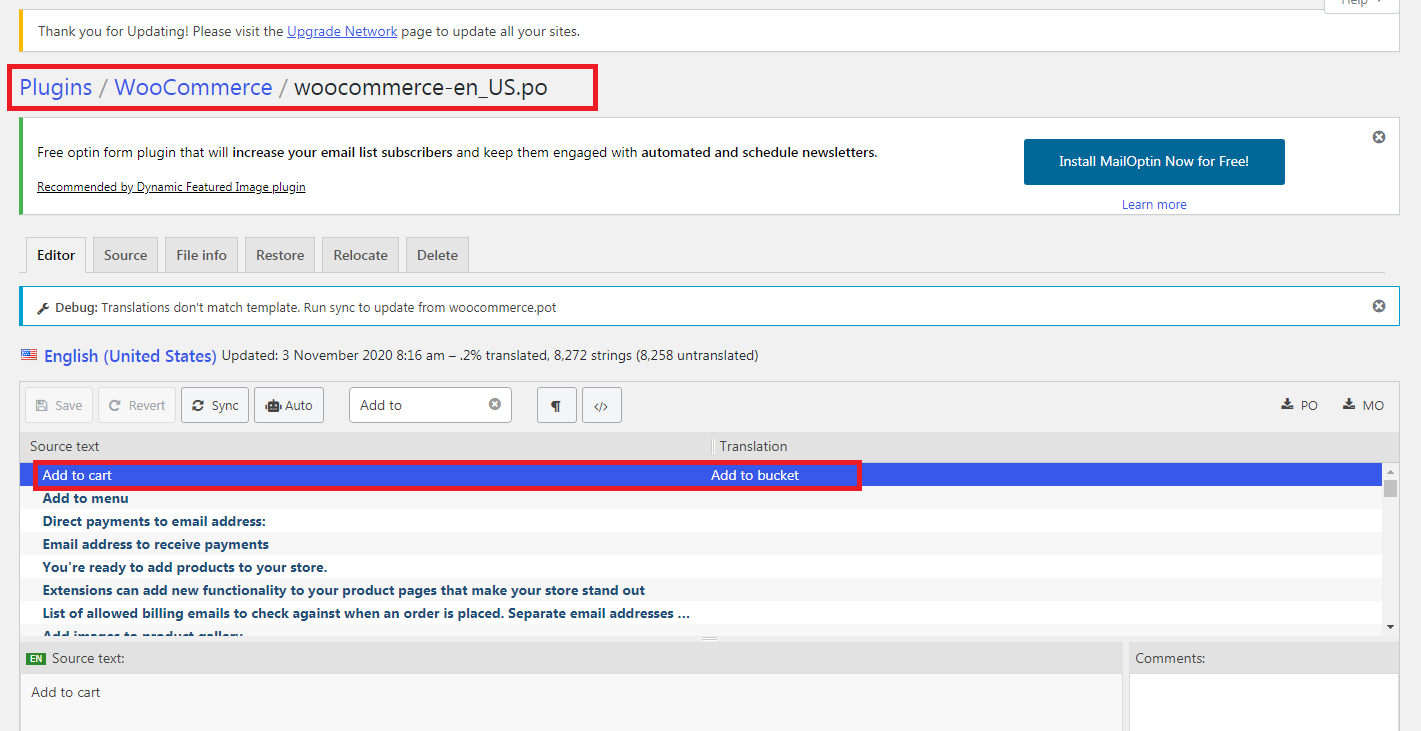Click inside the Source text pane
The height and width of the screenshot is (731, 1421).
pyautogui.click(x=571, y=702)
